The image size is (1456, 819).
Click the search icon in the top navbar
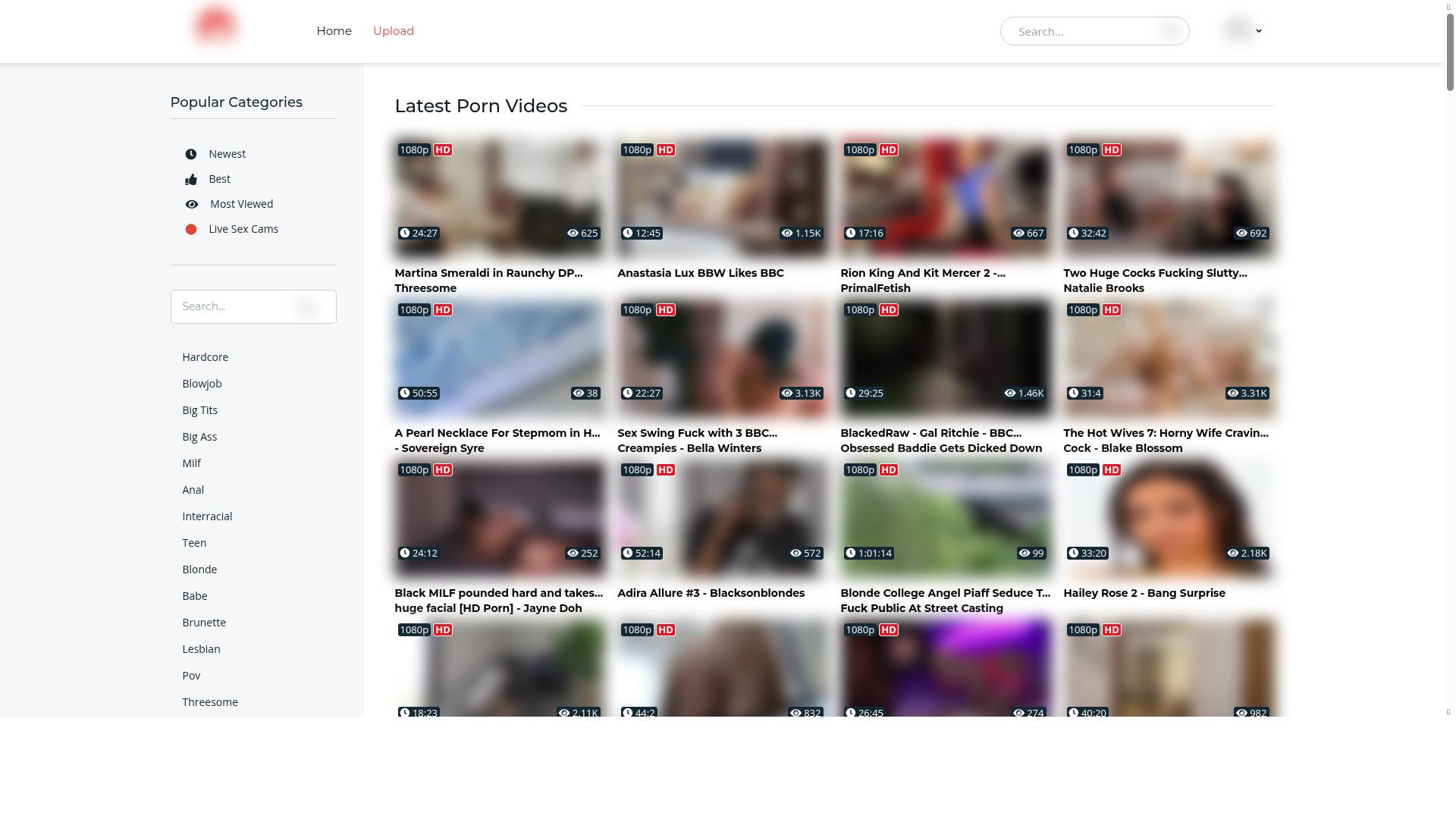pos(1169,31)
